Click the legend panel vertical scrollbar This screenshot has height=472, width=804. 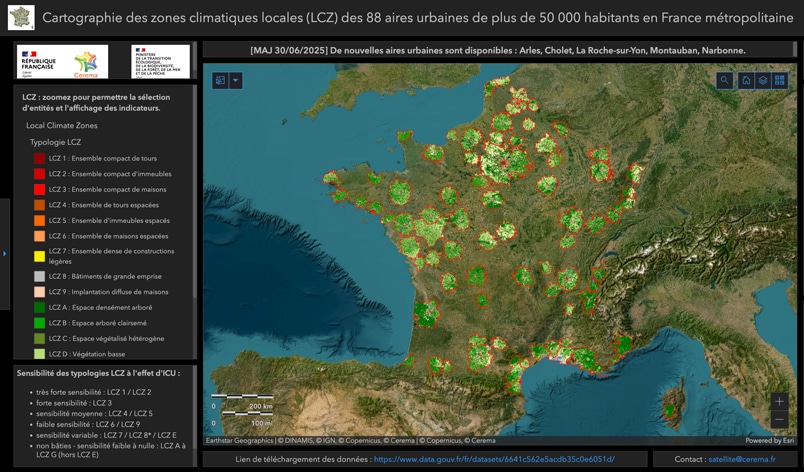[x=194, y=192]
